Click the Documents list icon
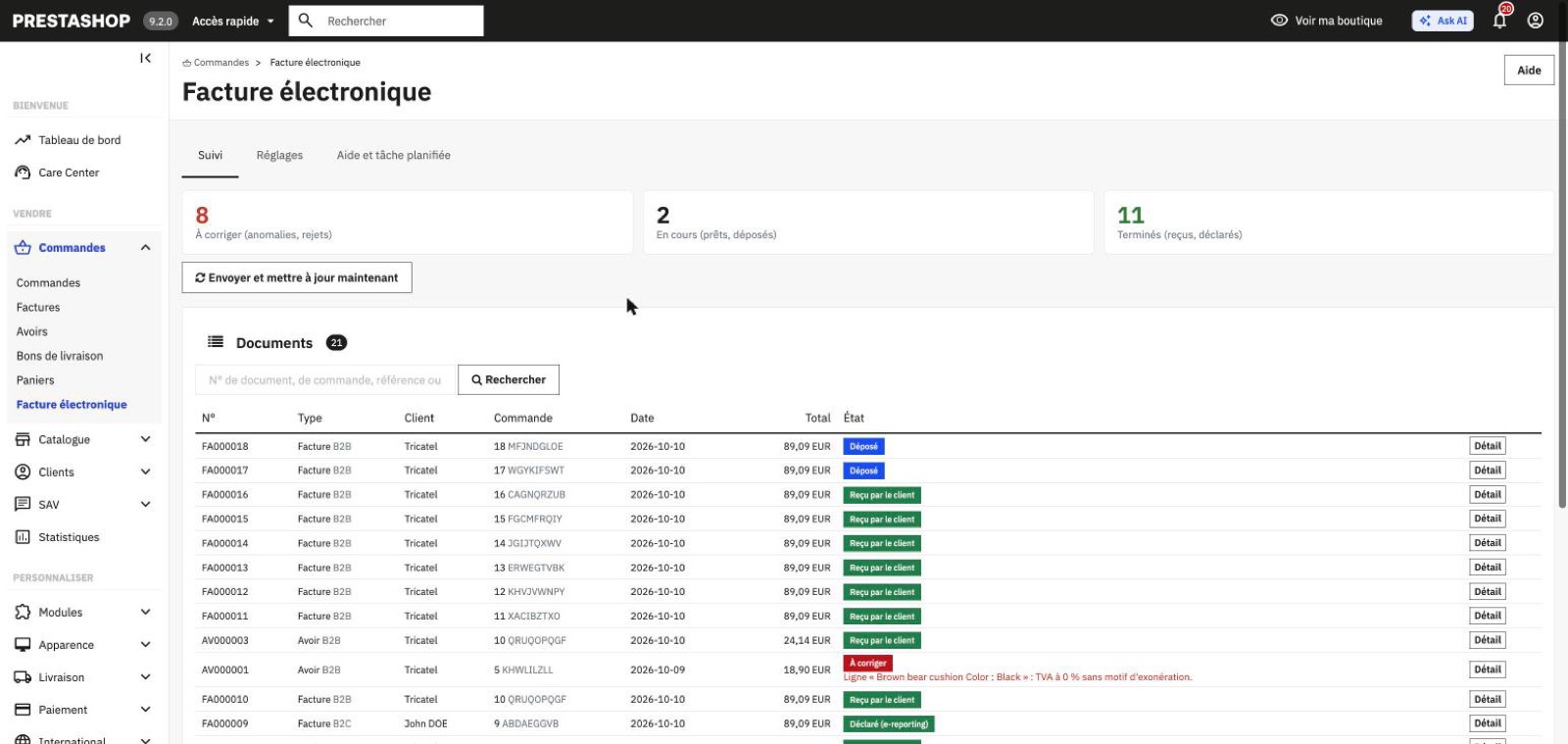The image size is (1568, 744). click(216, 342)
